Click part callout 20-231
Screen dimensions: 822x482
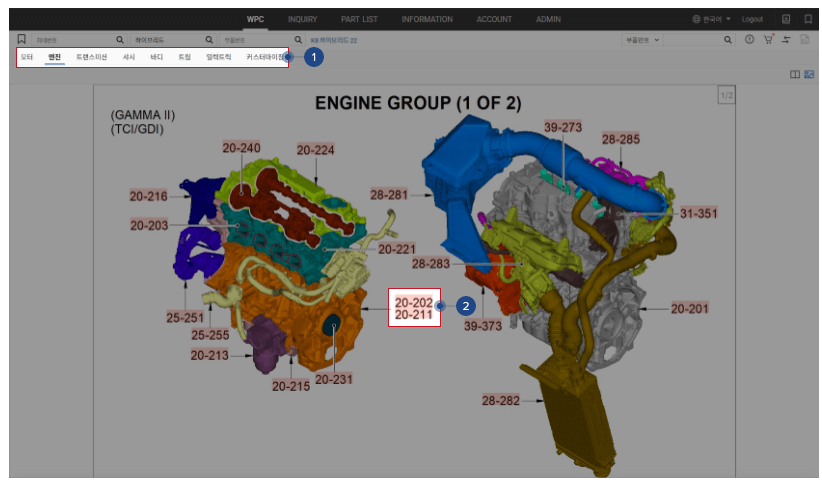[x=334, y=379]
